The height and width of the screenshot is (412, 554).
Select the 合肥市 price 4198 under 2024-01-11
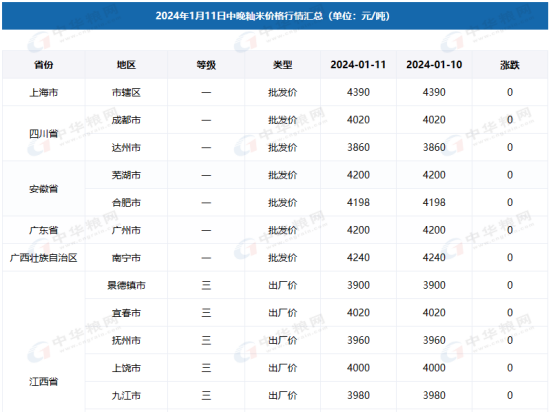click(358, 202)
